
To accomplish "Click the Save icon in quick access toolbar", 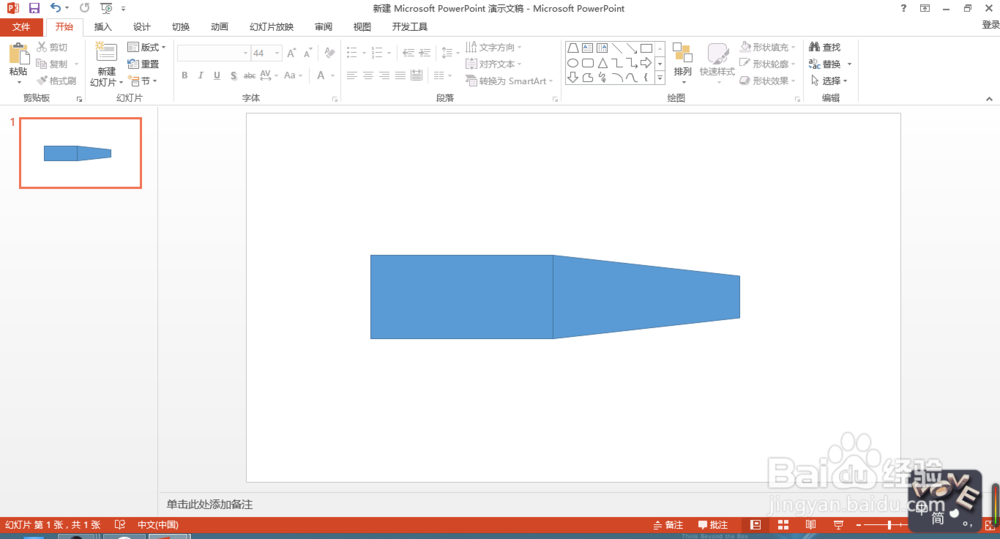I will 34,8.
